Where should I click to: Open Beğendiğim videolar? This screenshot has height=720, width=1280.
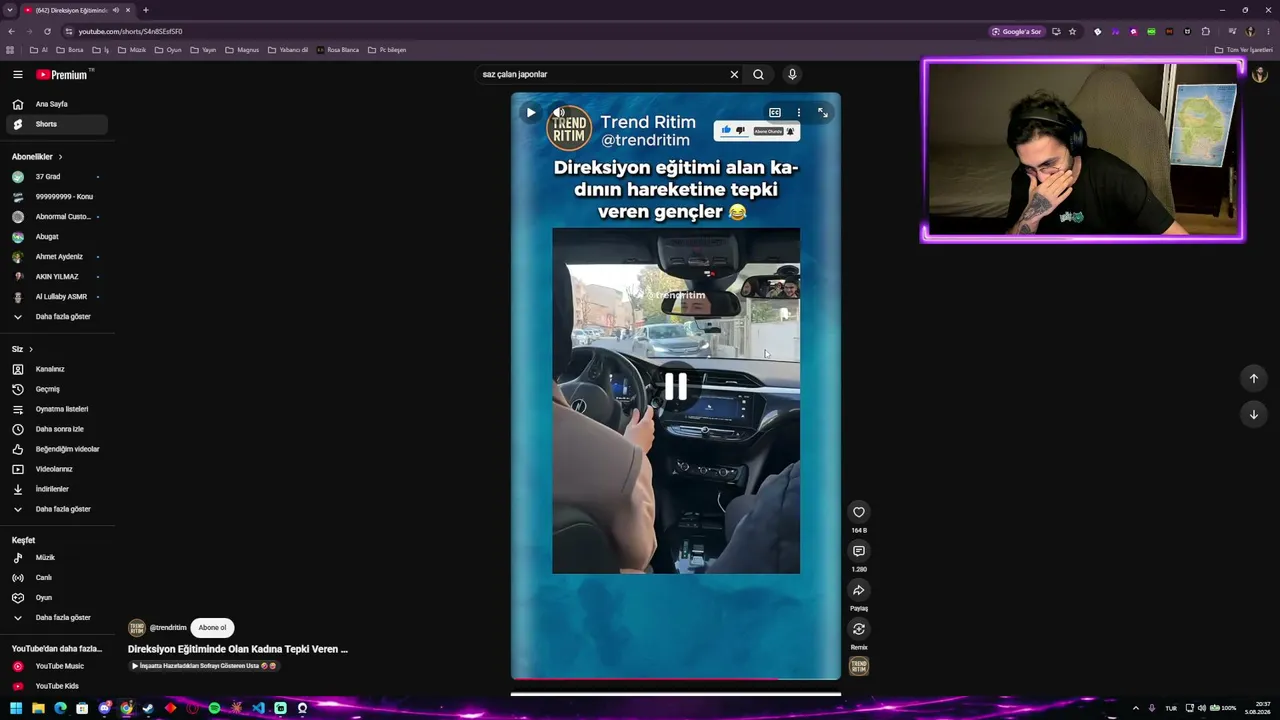57,449
